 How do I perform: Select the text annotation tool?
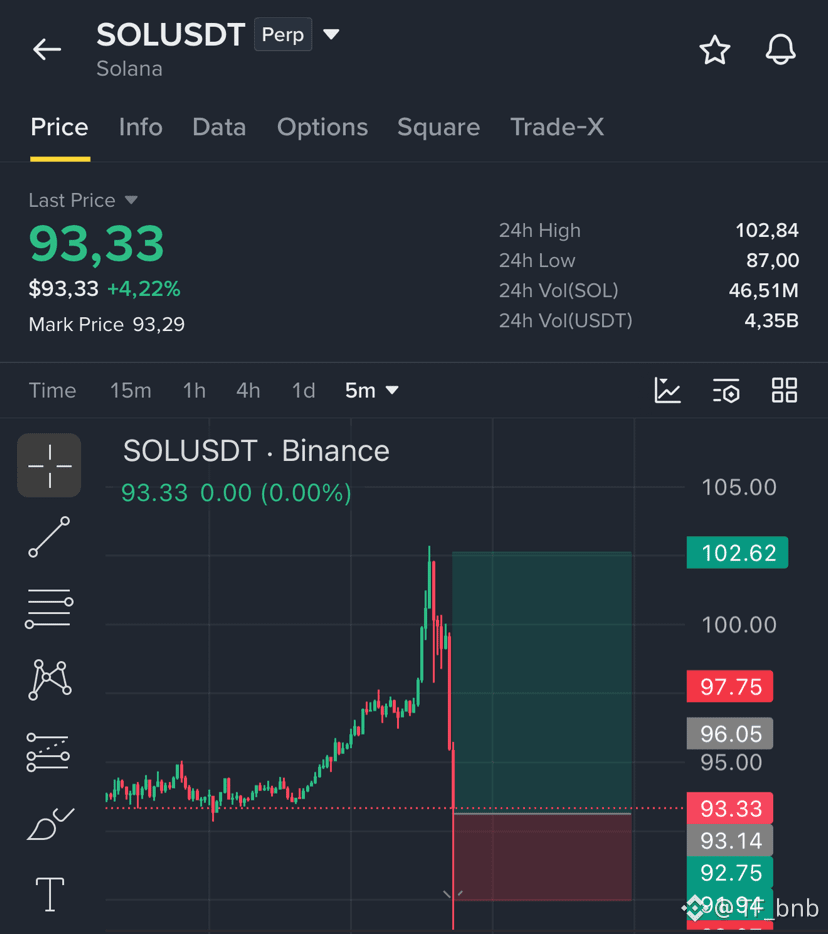point(50,894)
